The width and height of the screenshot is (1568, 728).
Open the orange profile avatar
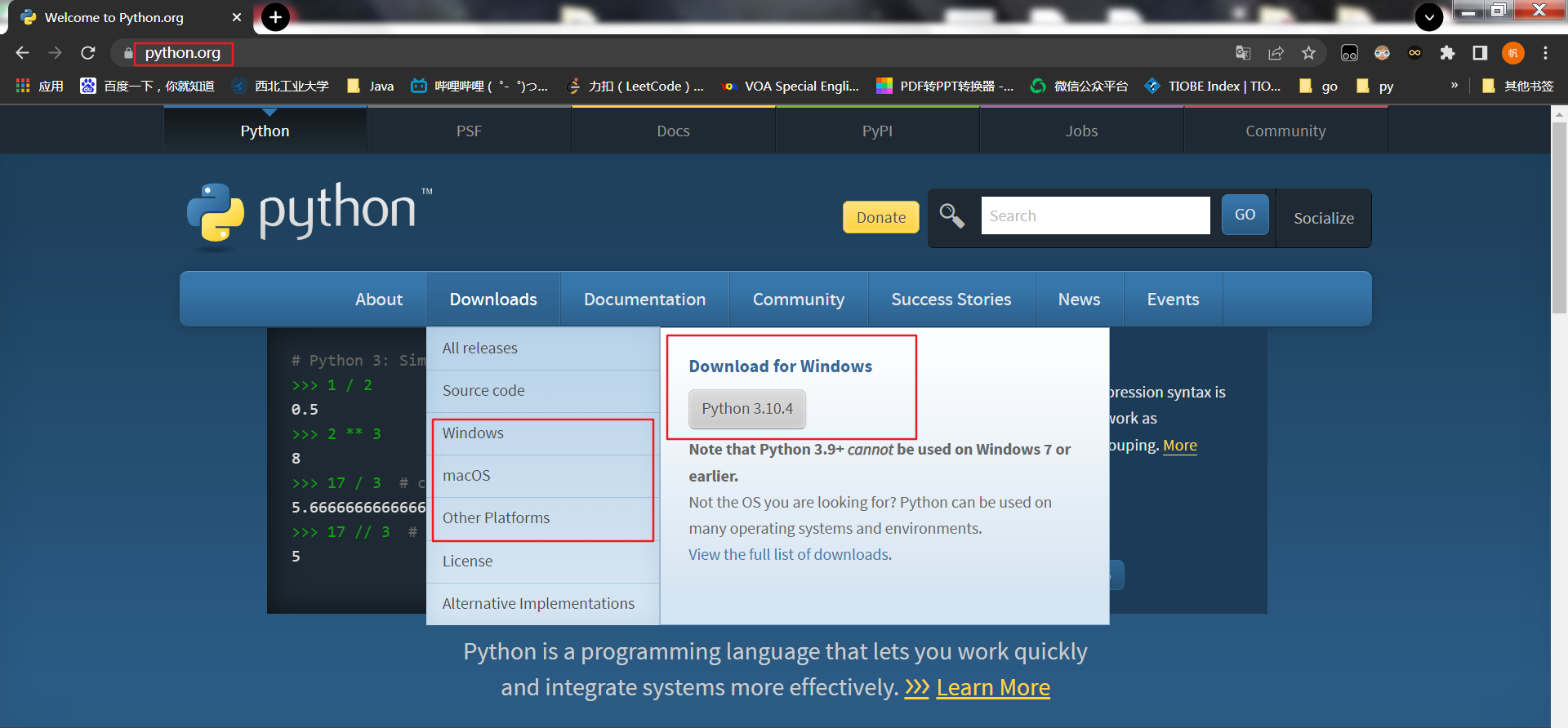tap(1512, 53)
